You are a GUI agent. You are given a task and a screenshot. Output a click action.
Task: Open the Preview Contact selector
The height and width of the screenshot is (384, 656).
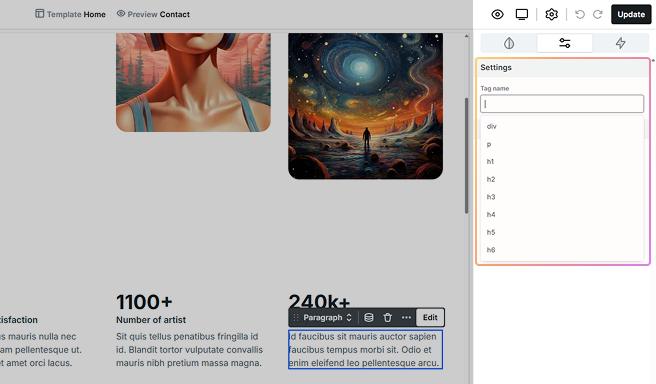coord(153,14)
